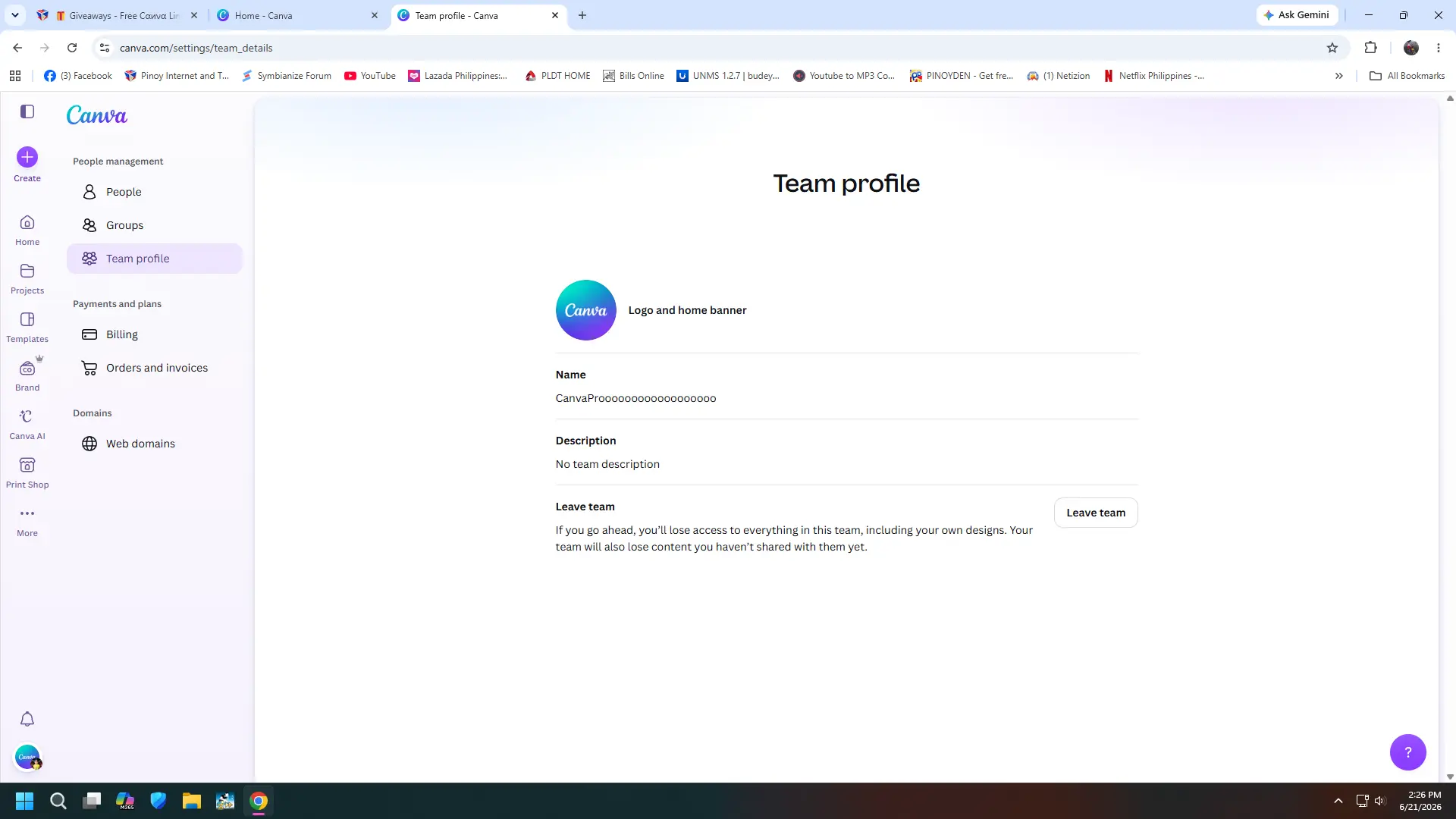Image resolution: width=1456 pixels, height=819 pixels.
Task: Click Ask Gemini button
Action: click(1297, 15)
